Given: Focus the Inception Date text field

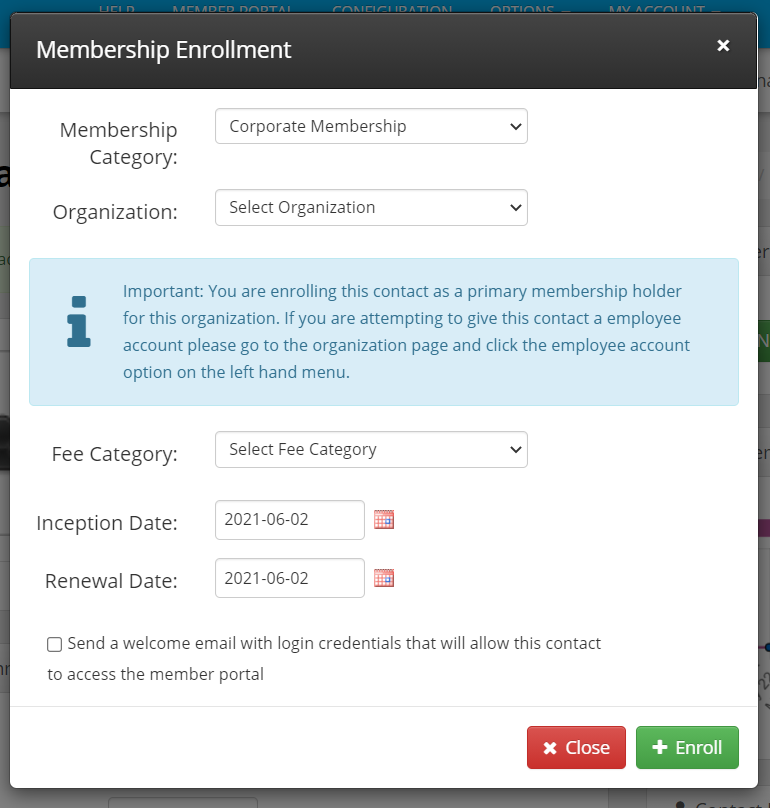Looking at the screenshot, I should pos(290,519).
